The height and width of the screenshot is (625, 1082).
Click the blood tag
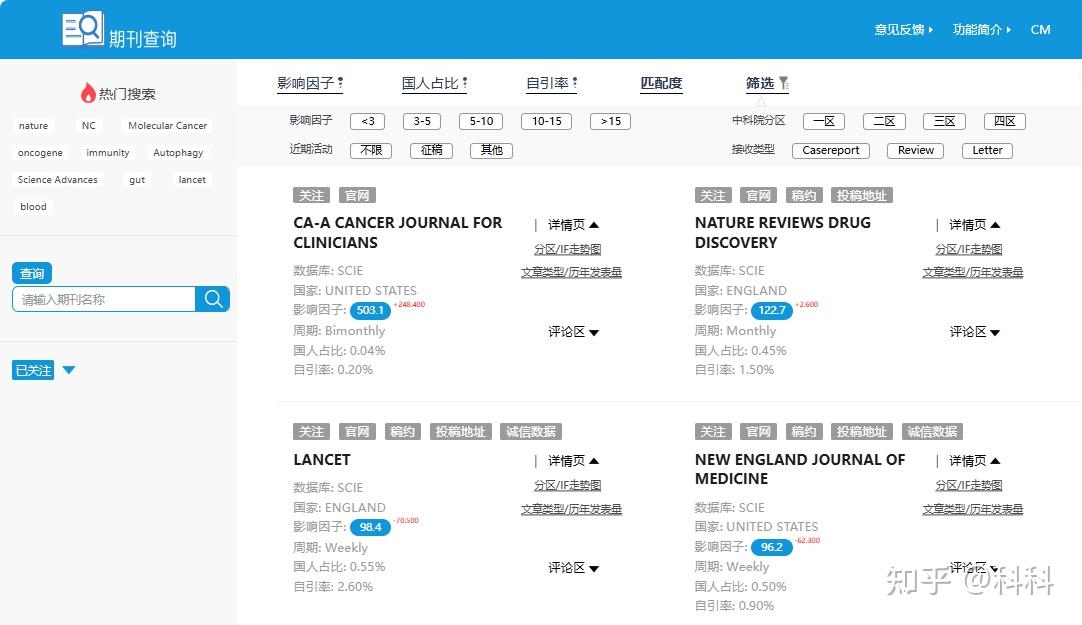(x=33, y=206)
